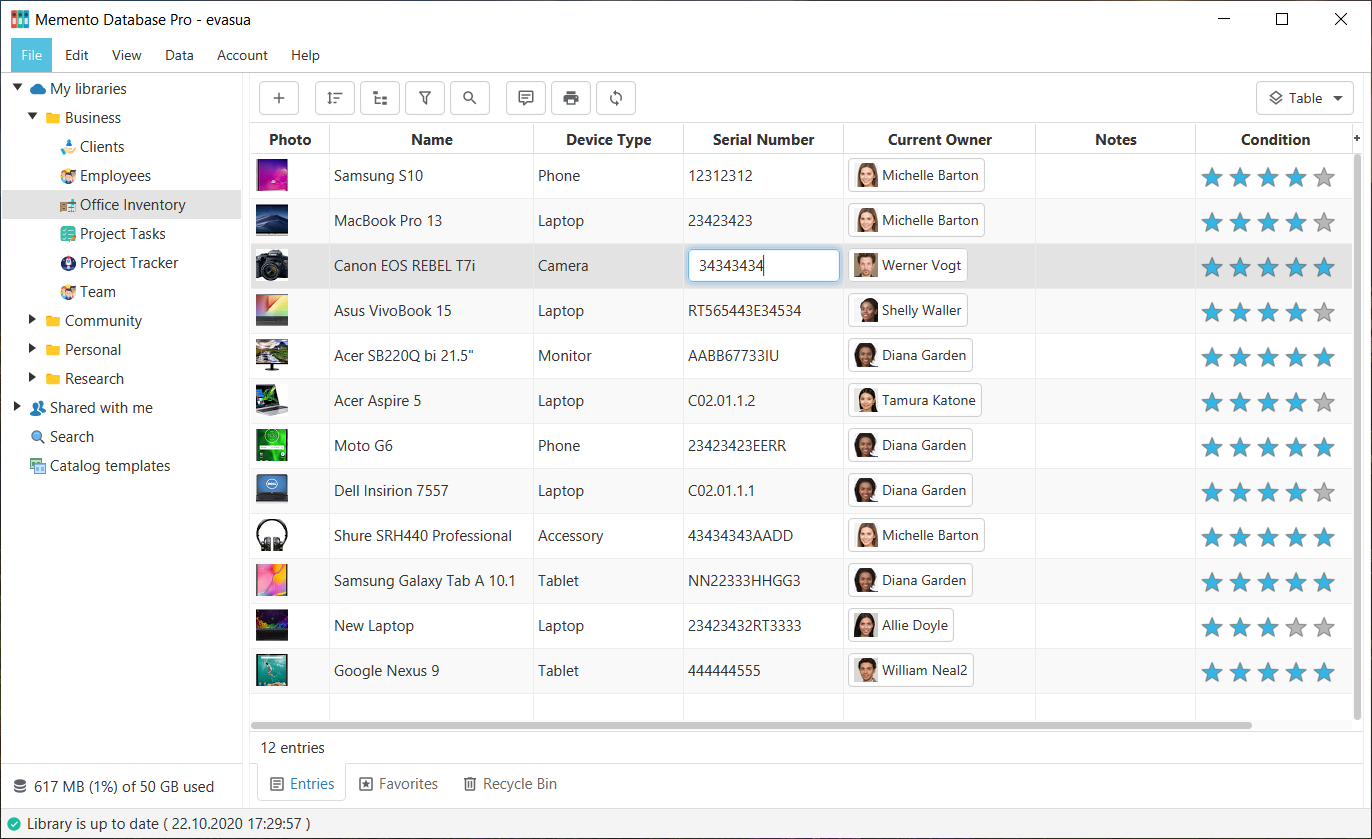Open the View menu
1372x839 pixels.
click(127, 55)
